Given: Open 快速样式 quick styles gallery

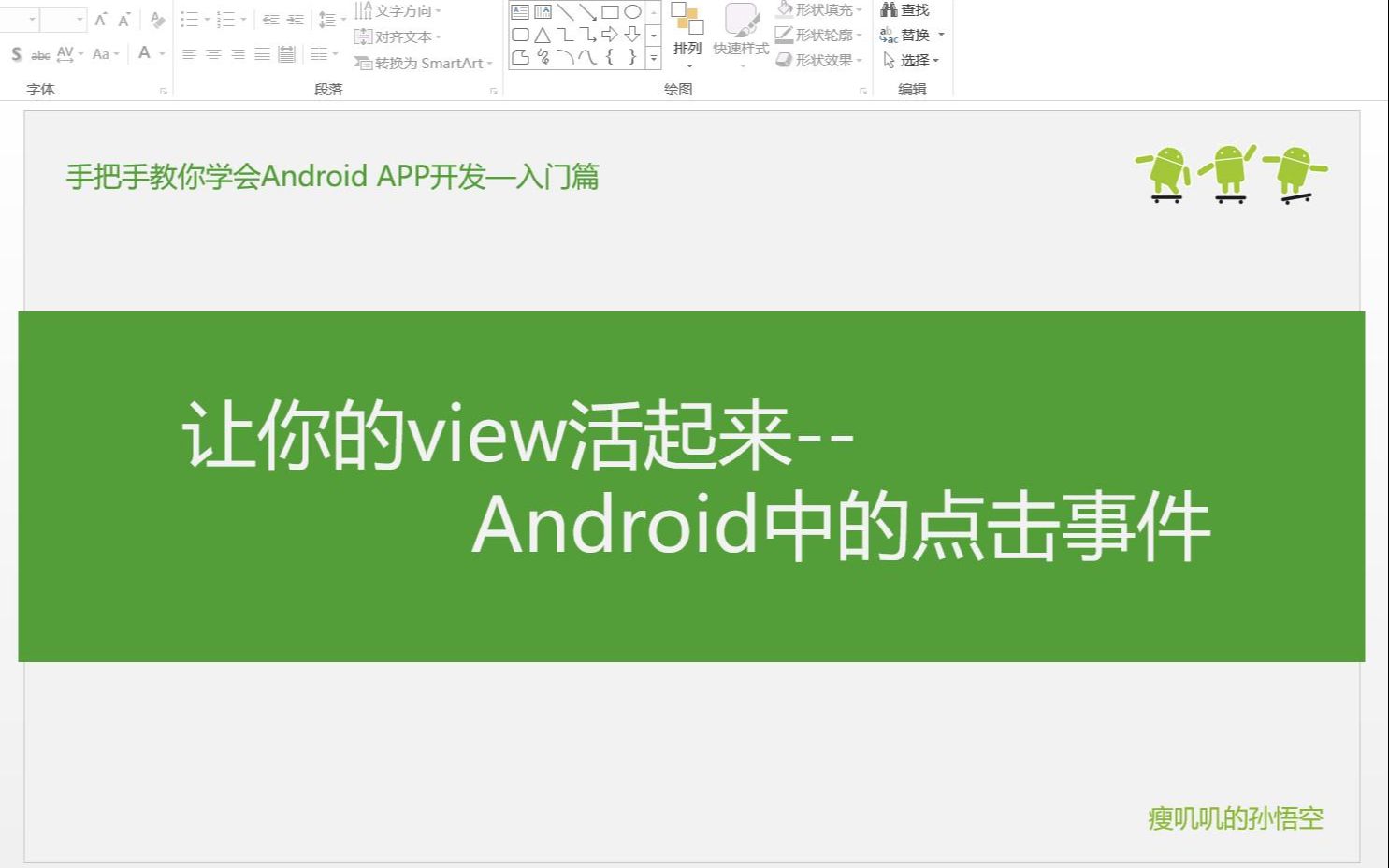Looking at the screenshot, I should pyautogui.click(x=741, y=36).
